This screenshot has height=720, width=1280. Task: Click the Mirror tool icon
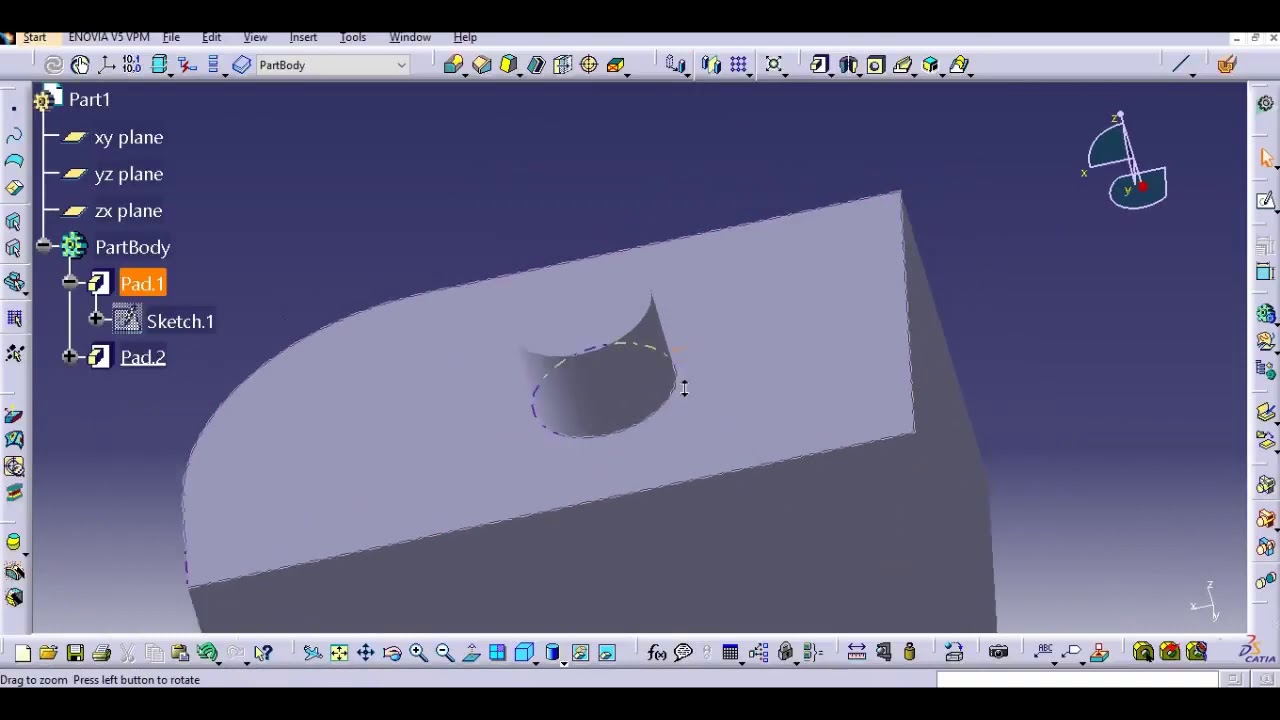coord(711,65)
